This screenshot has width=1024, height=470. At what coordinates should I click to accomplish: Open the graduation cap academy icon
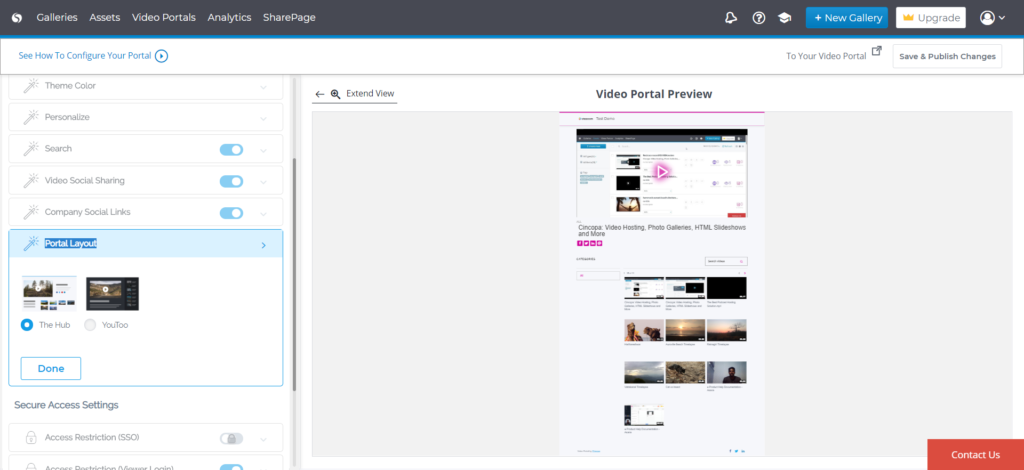[785, 18]
